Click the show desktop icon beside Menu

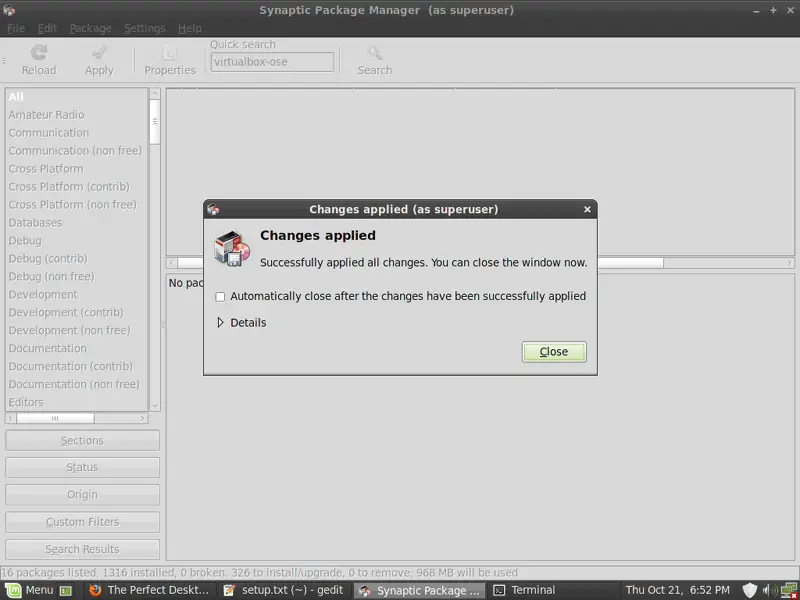point(66,591)
